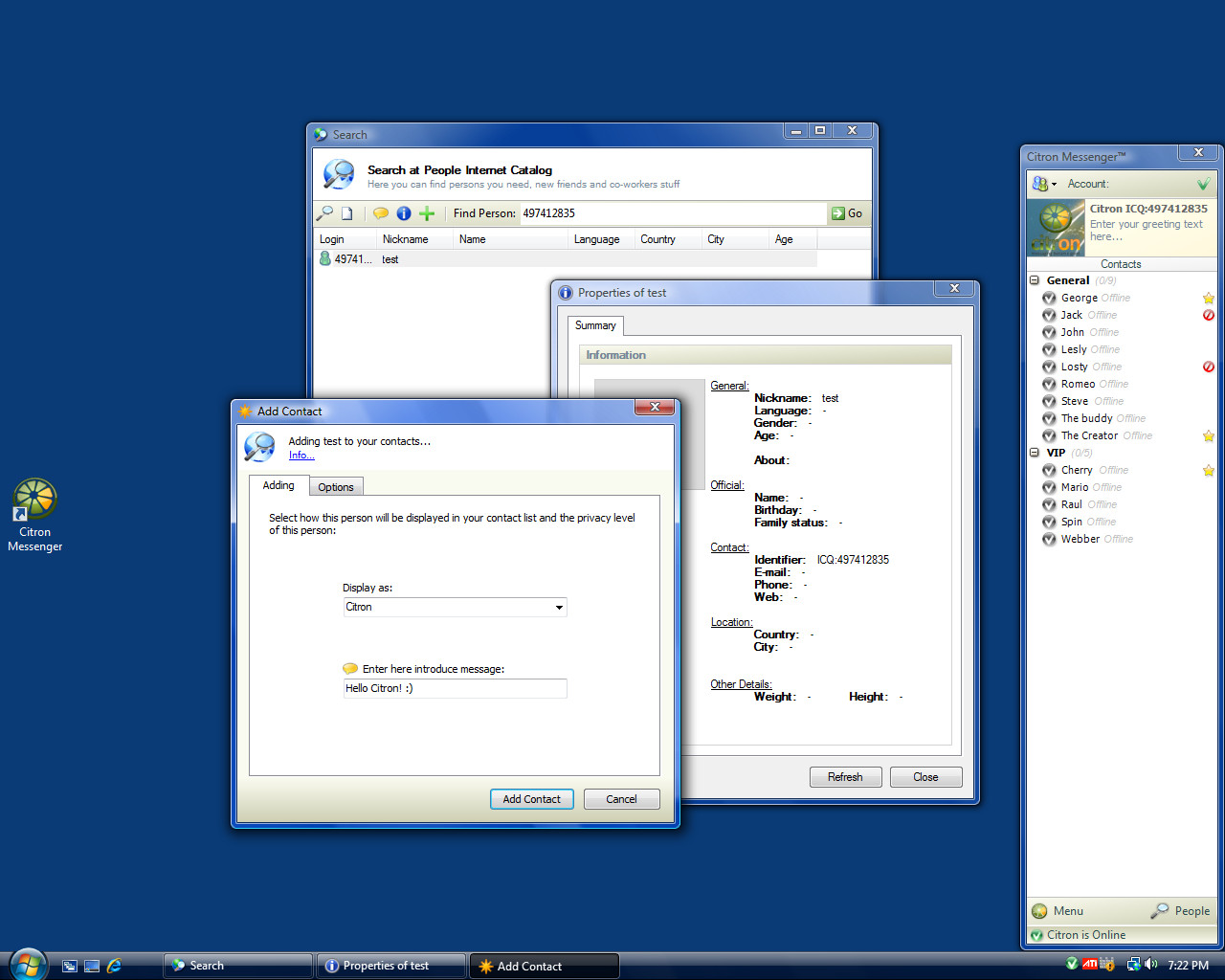Click the volume icon in system tray
Viewport: 1225px width, 980px height.
coord(1150,965)
